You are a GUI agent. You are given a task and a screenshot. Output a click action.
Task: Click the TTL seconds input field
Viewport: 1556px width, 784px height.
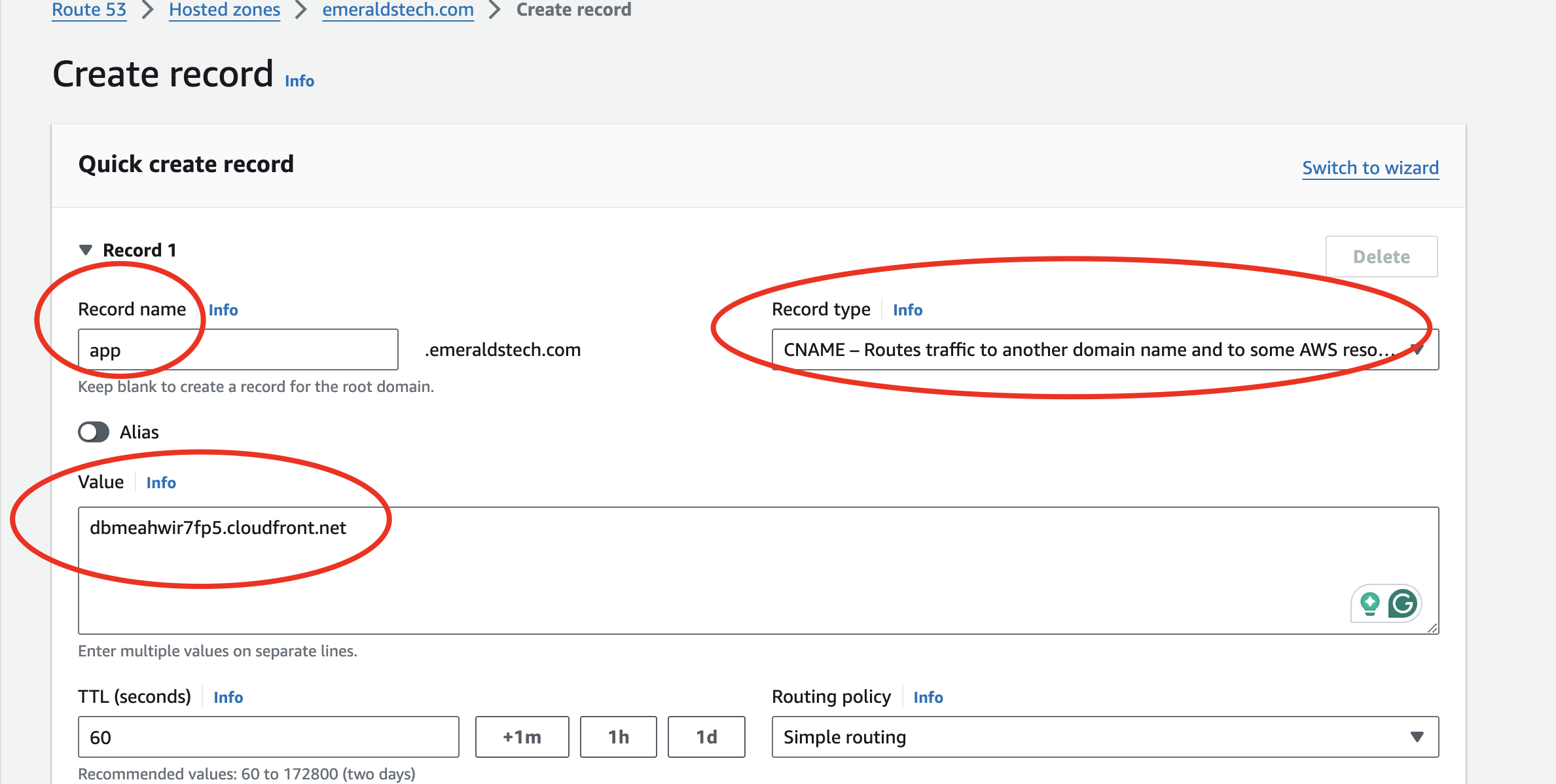coord(268,737)
